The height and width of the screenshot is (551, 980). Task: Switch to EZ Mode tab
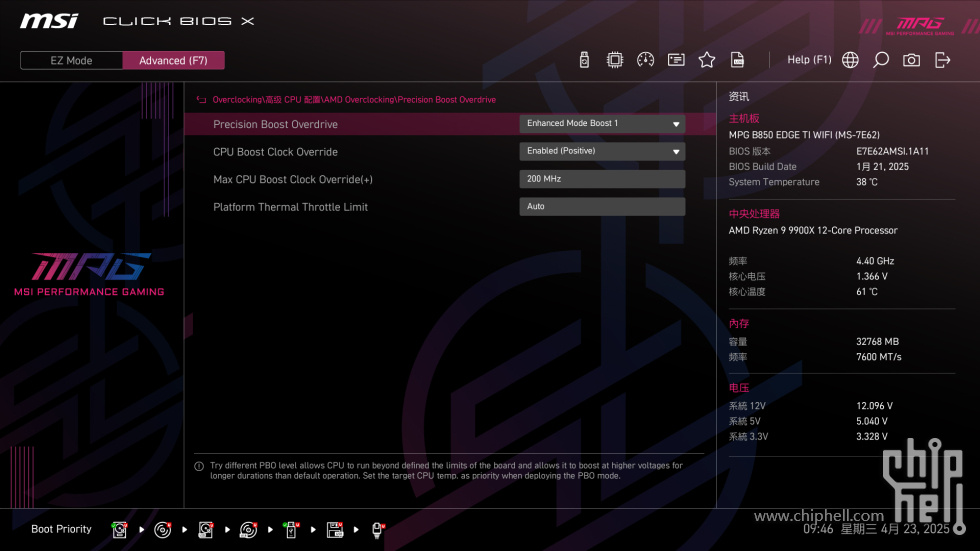[71, 61]
